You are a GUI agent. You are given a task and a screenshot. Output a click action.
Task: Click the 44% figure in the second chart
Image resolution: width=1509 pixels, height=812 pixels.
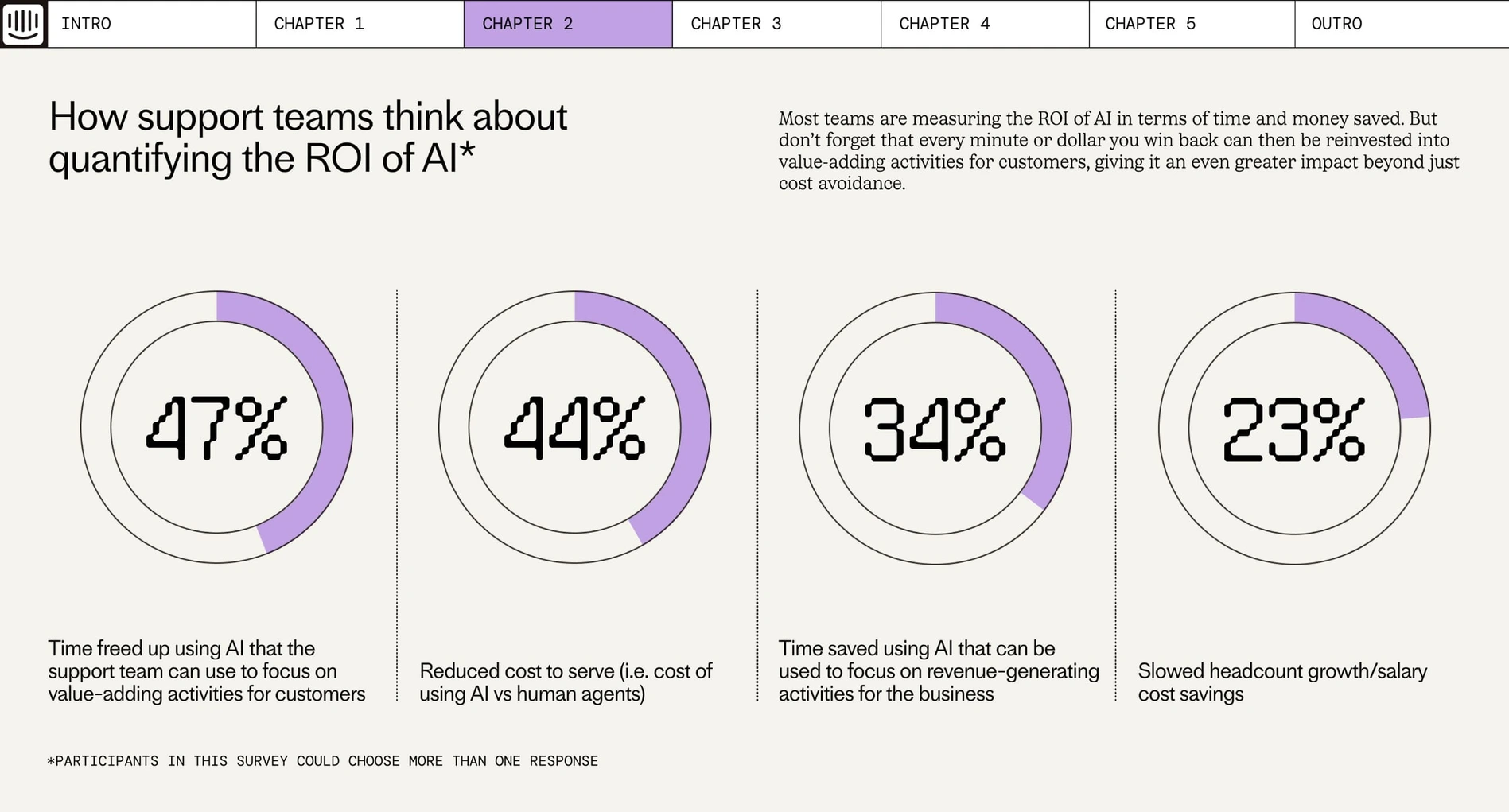[574, 429]
